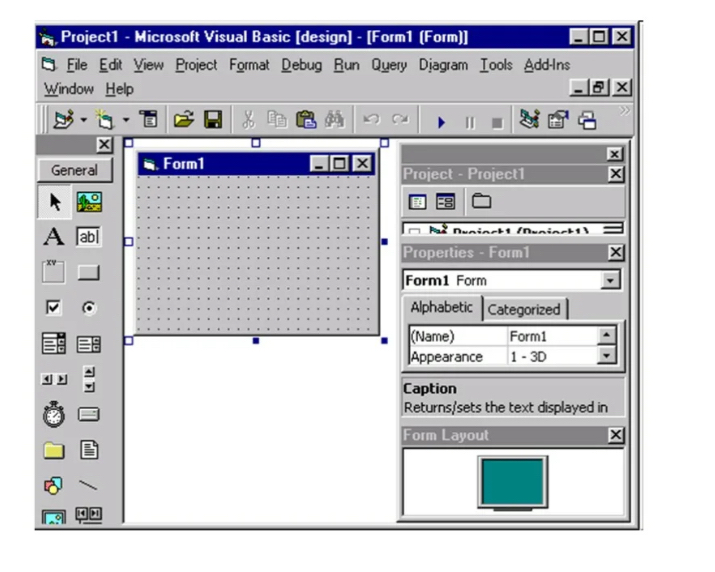Select the Image tool in toolbox
Viewport: 715px width, 572px height.
tap(54, 518)
